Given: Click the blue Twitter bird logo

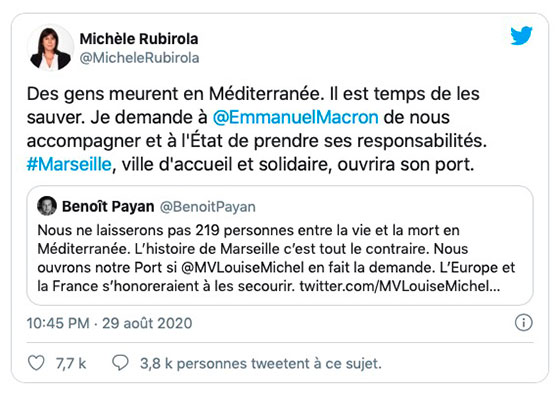Looking at the screenshot, I should (x=521, y=35).
